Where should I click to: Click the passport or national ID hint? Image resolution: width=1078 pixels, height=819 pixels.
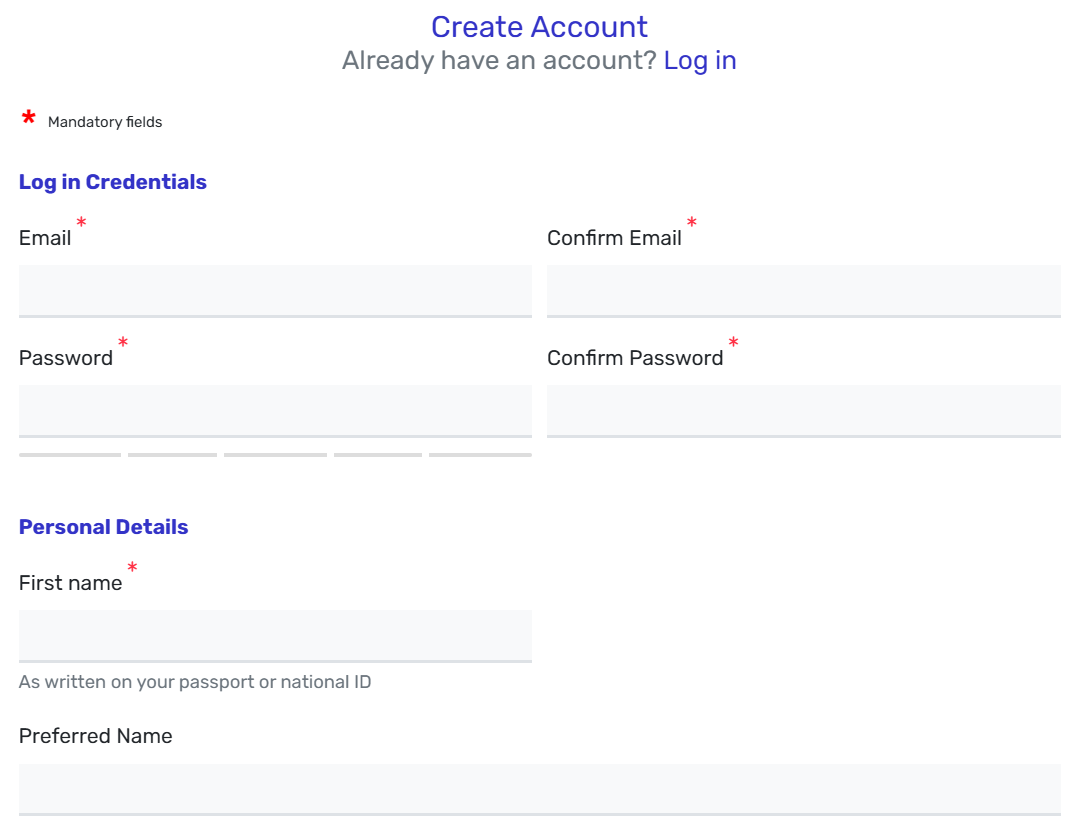(x=195, y=682)
